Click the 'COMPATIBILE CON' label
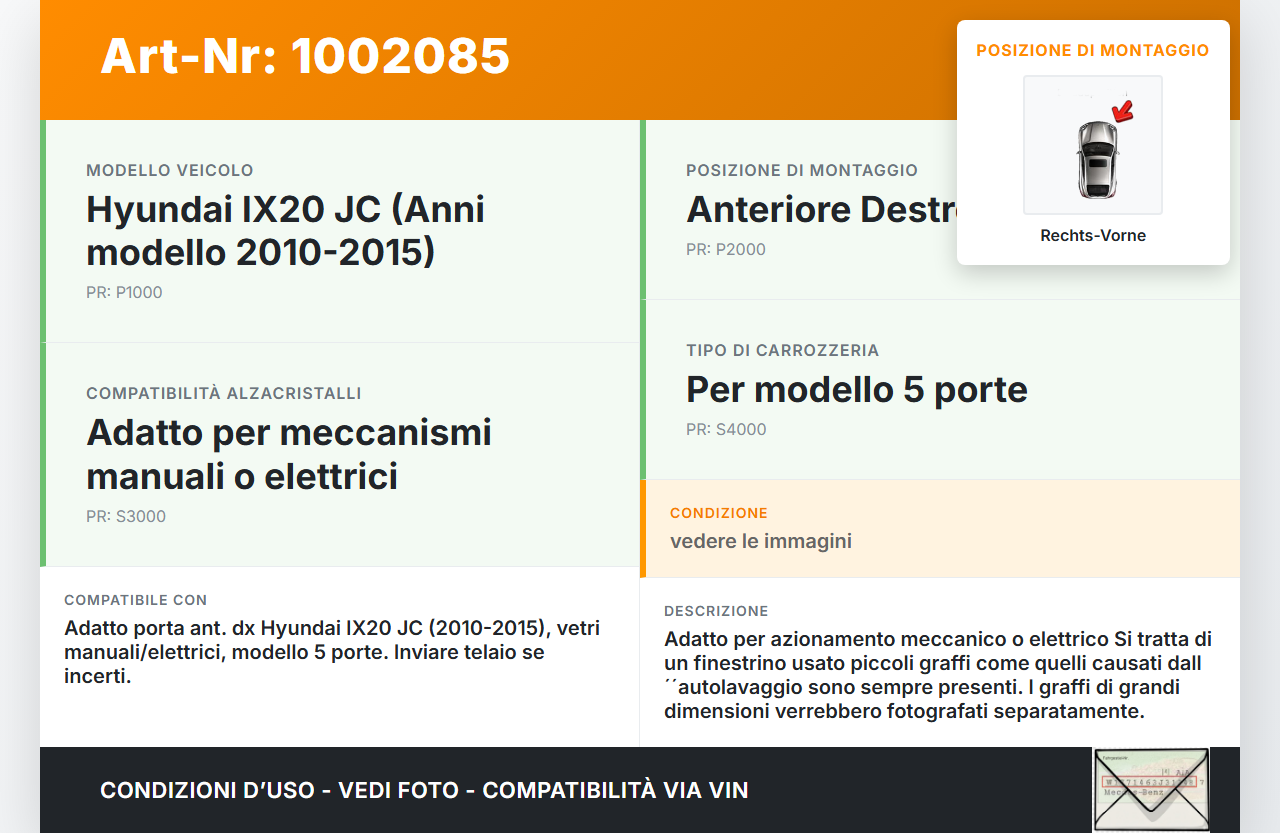This screenshot has height=834, width=1280. (x=136, y=601)
